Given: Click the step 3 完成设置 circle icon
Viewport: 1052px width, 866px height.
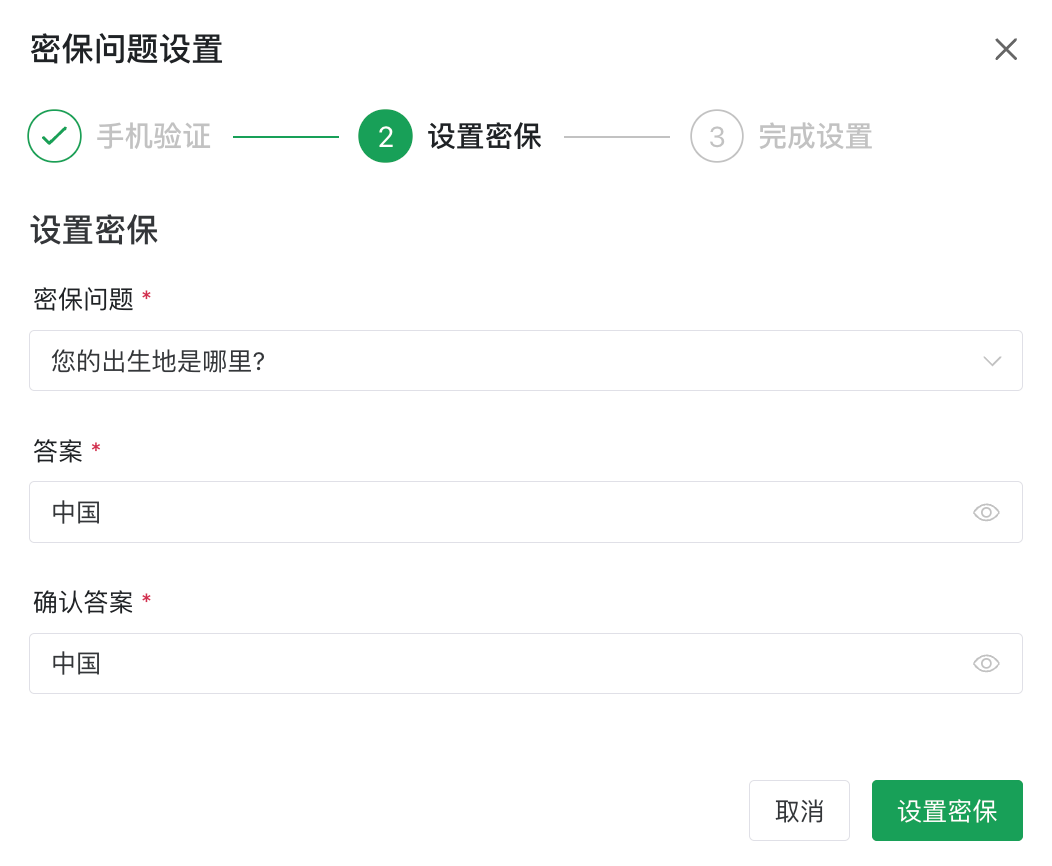Looking at the screenshot, I should 716,135.
